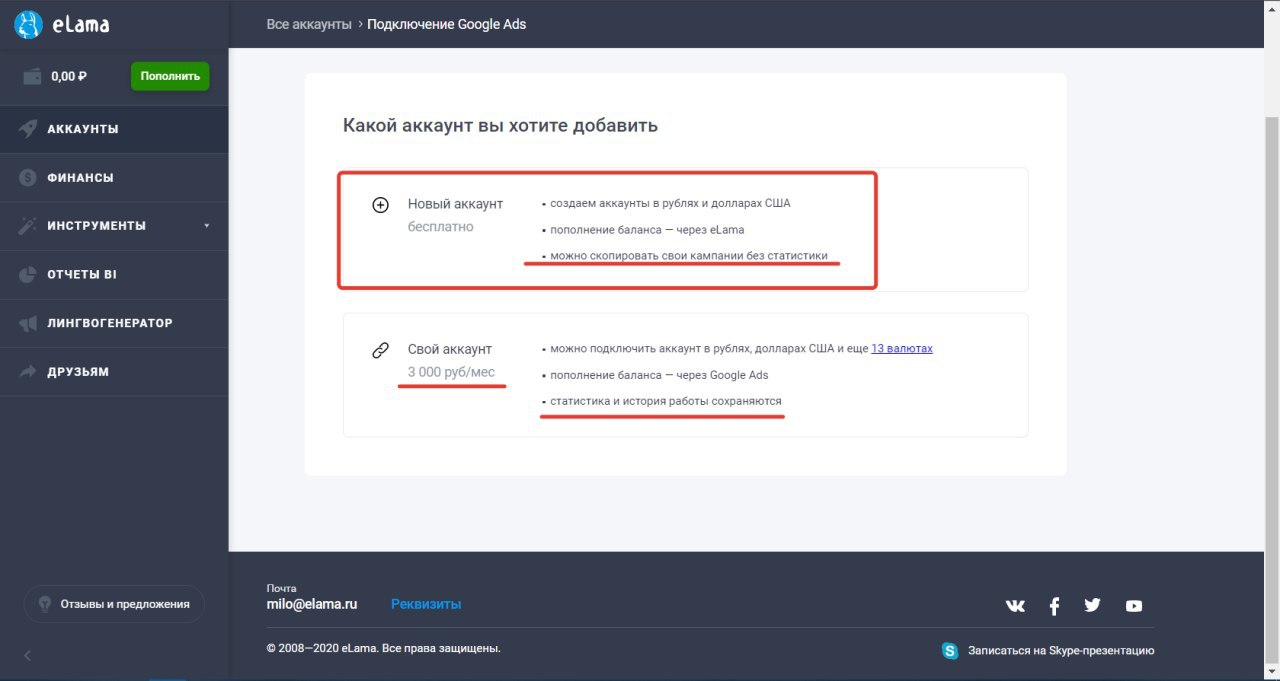Click the milo@elama.ru email link

click(x=312, y=604)
